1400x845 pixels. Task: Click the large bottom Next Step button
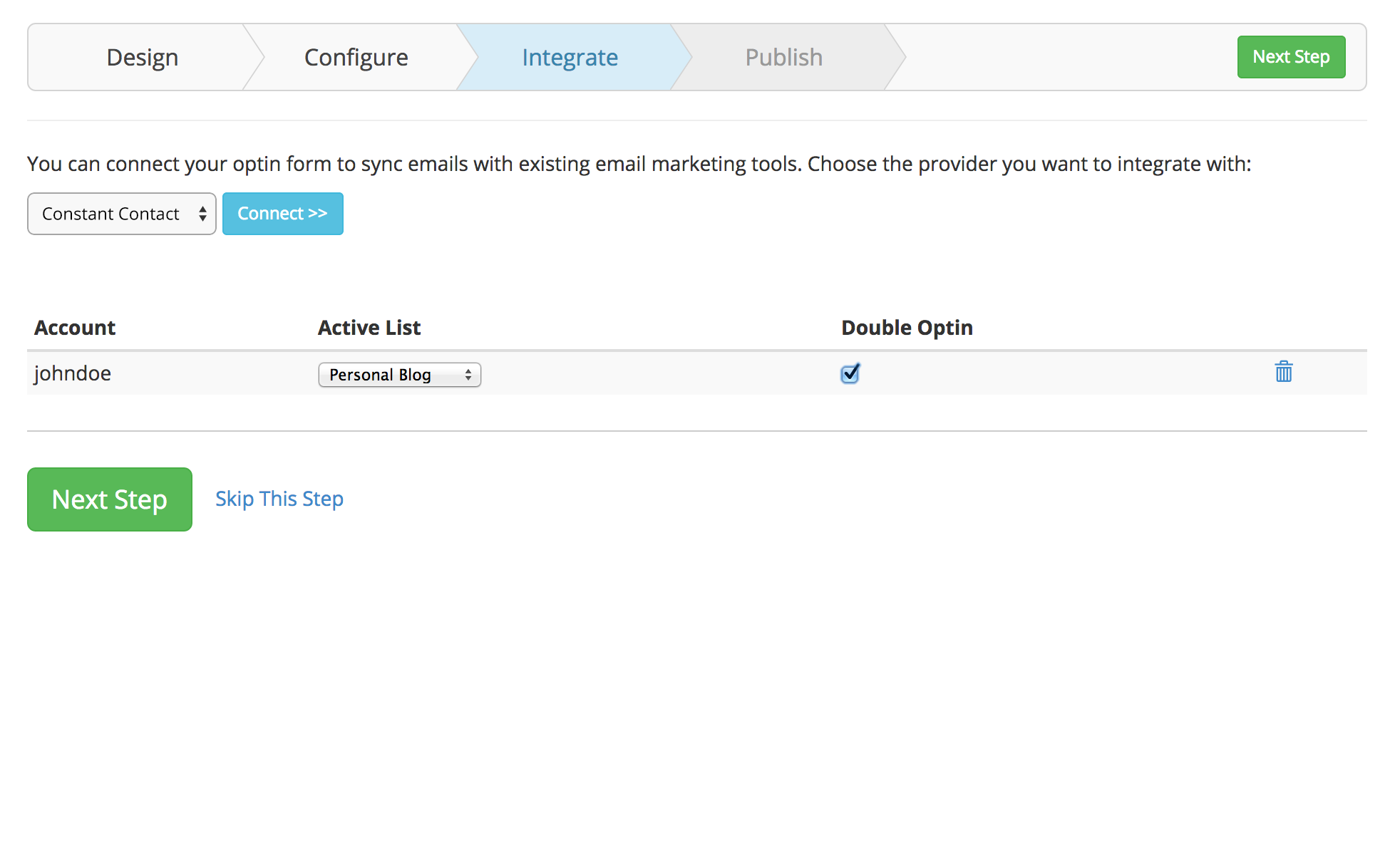110,499
